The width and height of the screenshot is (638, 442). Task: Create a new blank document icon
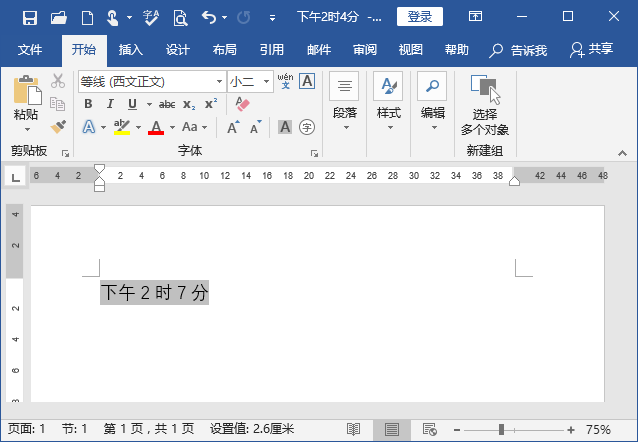pyautogui.click(x=87, y=18)
